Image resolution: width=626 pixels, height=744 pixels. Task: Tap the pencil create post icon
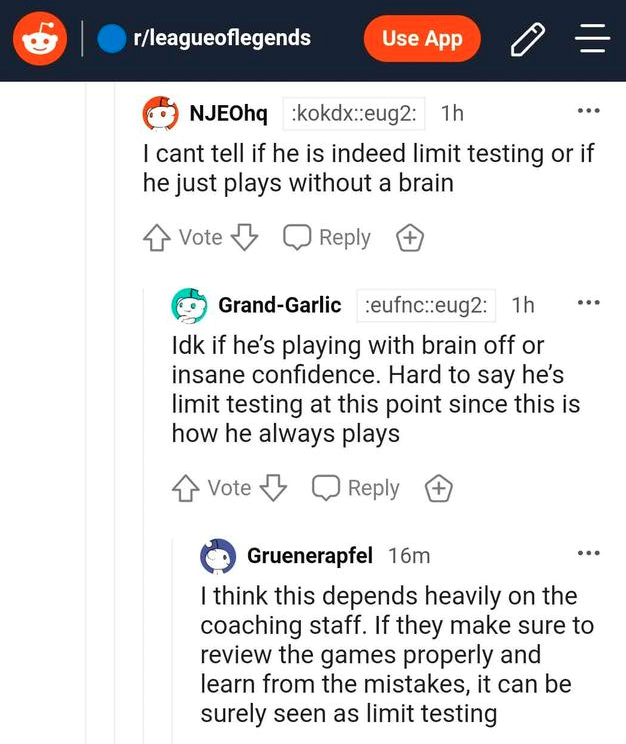point(527,39)
